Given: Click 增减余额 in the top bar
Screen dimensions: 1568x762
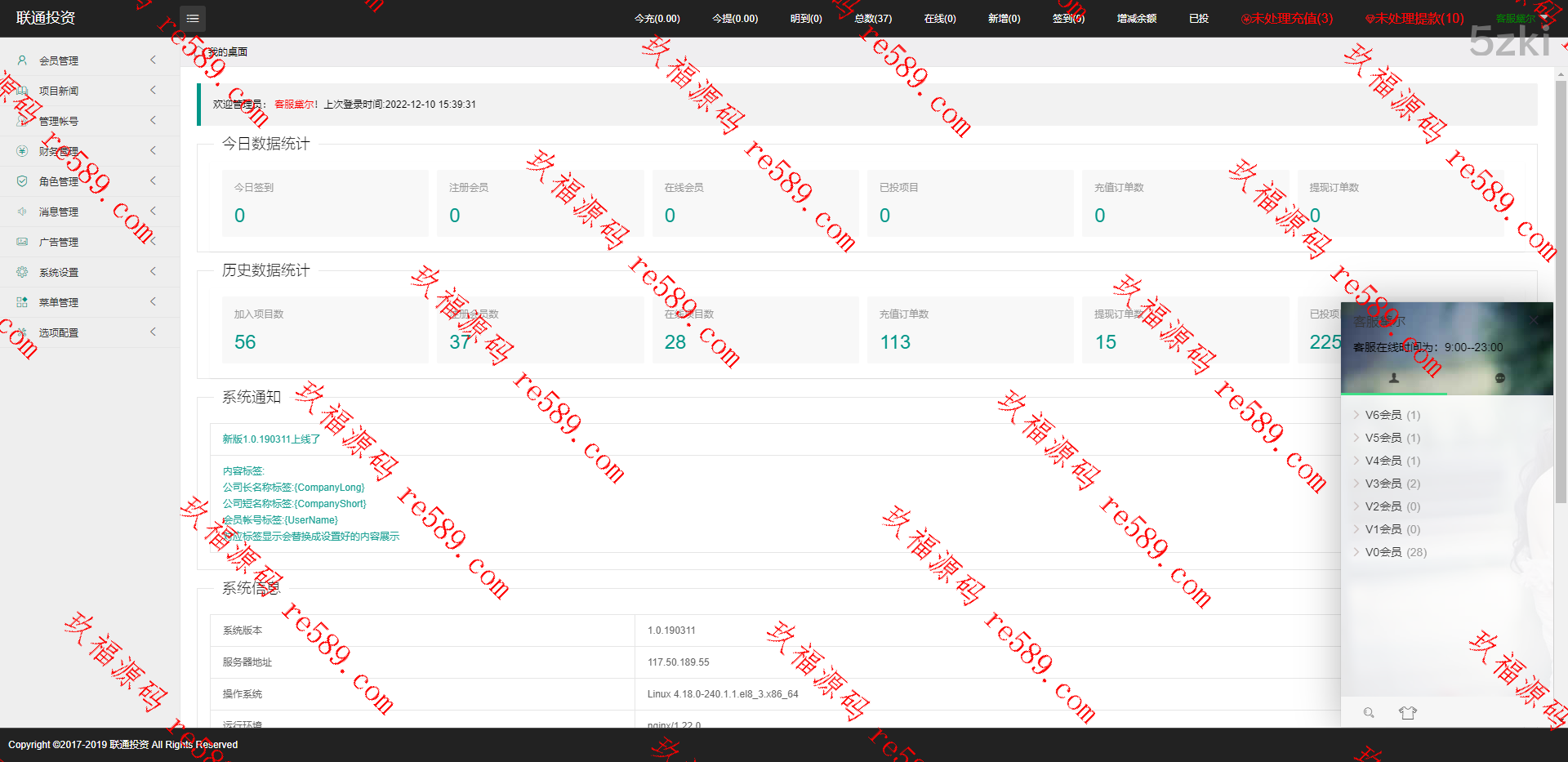Looking at the screenshot, I should pos(1136,18).
